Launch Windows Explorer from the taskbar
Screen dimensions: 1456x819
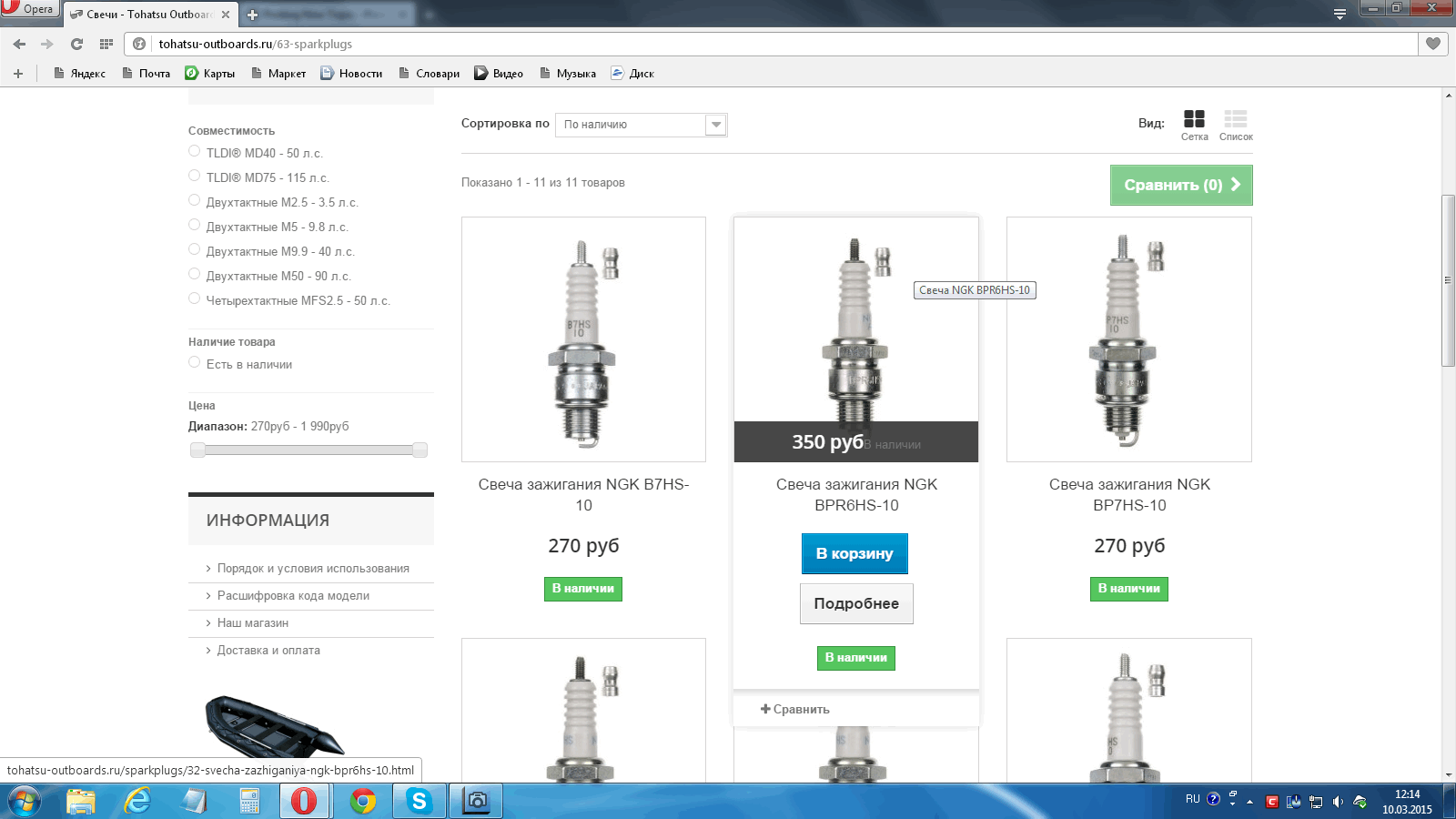coord(81,801)
